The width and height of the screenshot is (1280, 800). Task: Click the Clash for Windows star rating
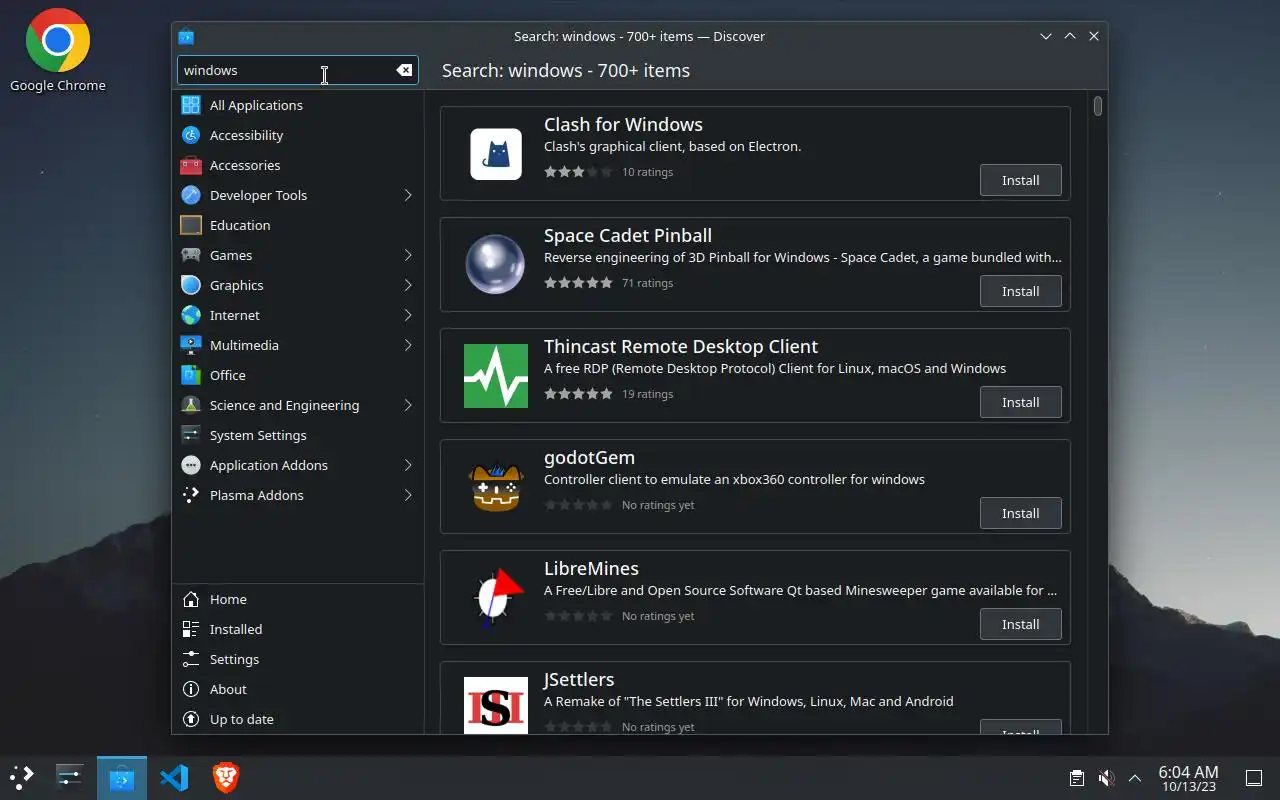pos(578,172)
